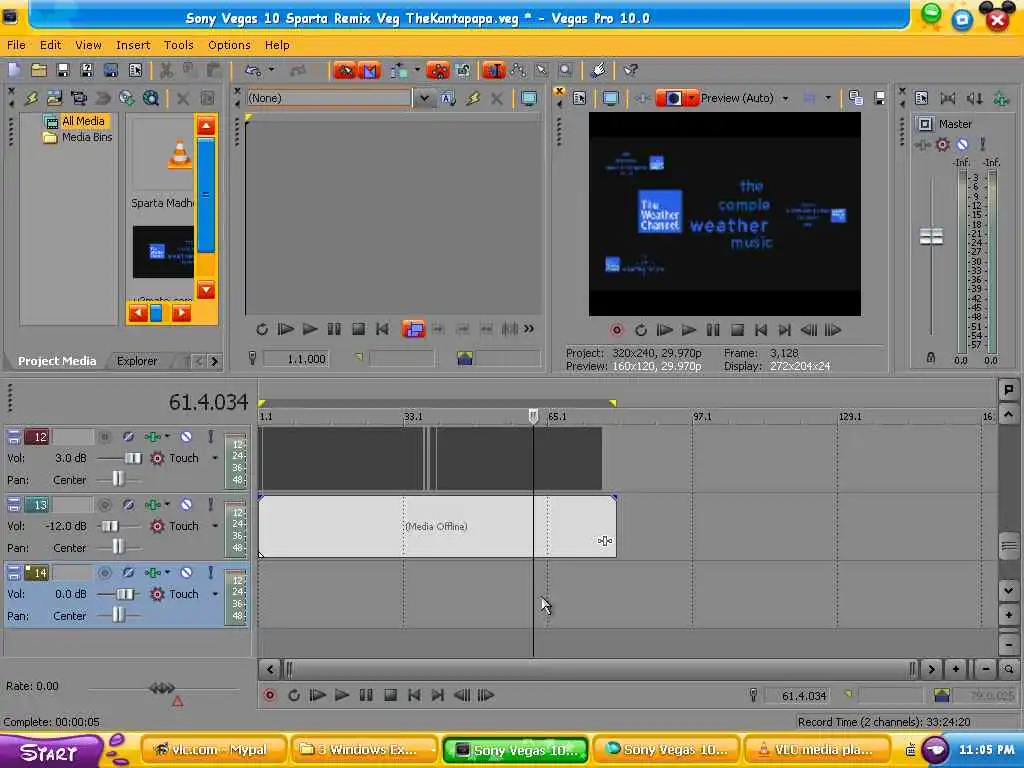Click the preview on external monitor icon
This screenshot has width=1024, height=768.
pos(611,99)
